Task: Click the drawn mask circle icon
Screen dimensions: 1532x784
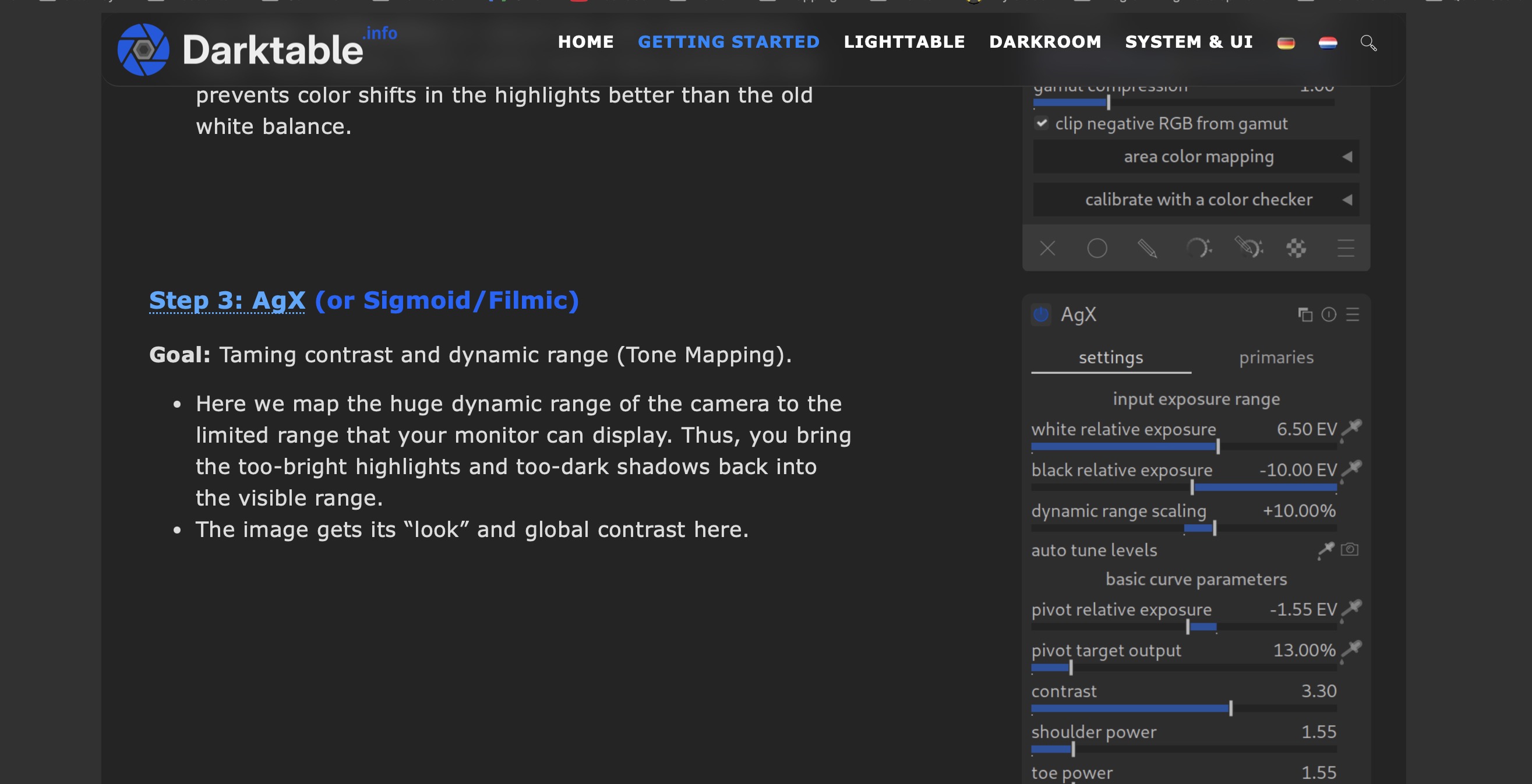Action: [1097, 248]
